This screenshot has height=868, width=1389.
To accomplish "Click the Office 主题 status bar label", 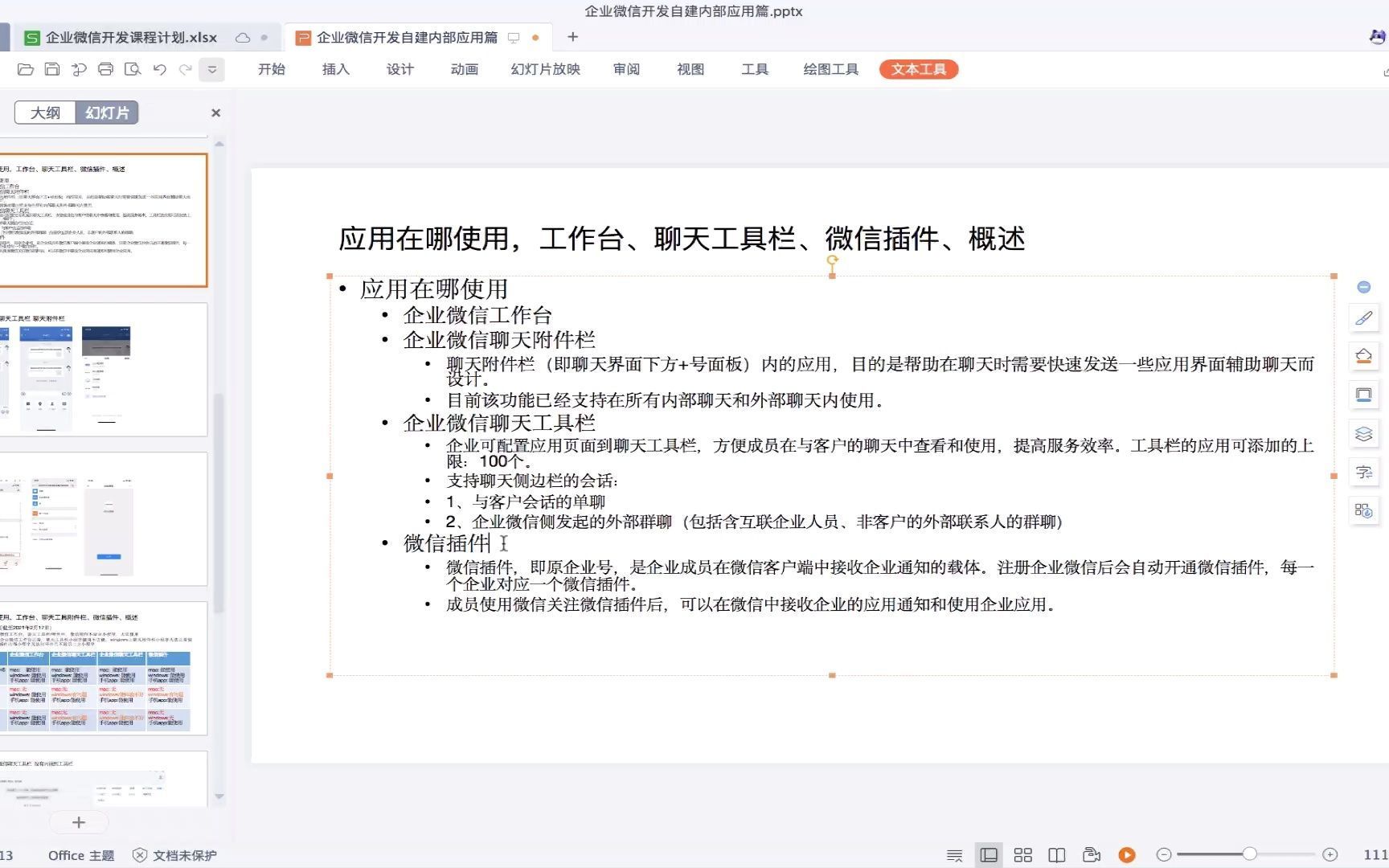I will (81, 855).
